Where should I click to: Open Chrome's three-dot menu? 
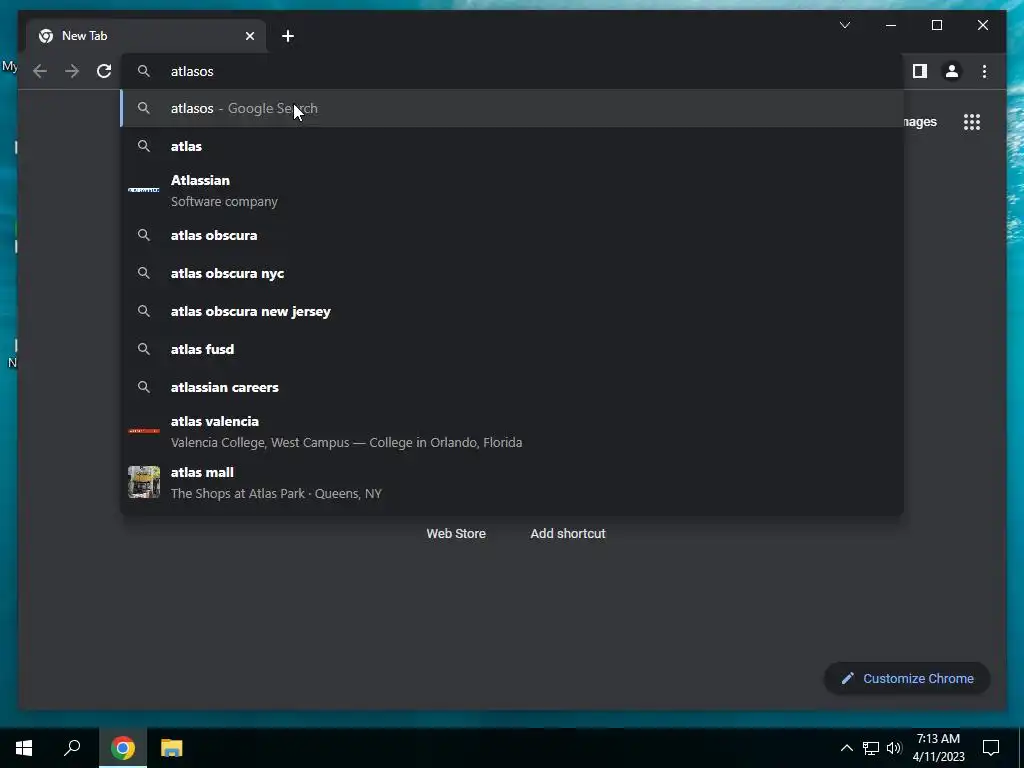tap(984, 71)
